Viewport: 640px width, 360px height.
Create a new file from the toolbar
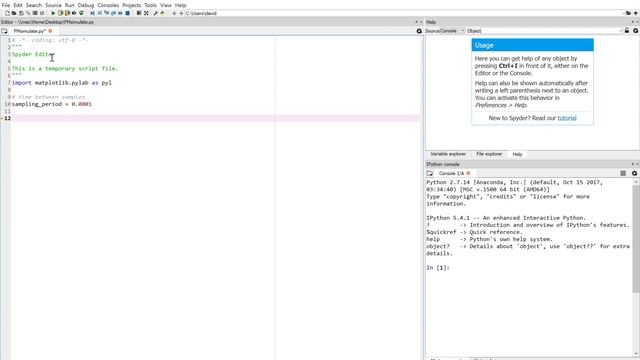[7, 13]
